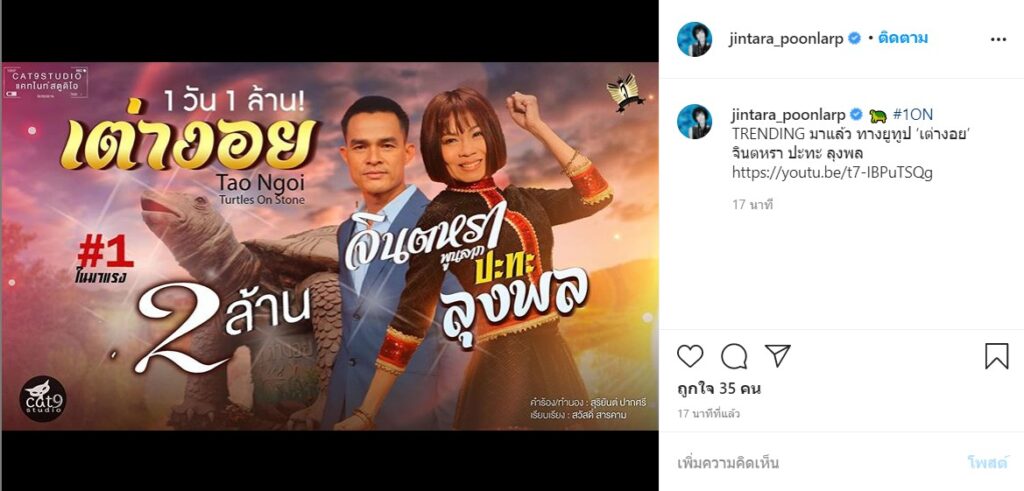This screenshot has width=1024, height=491.
Task: Open jintara_poonlarp username in the header
Action: [x=787, y=39]
